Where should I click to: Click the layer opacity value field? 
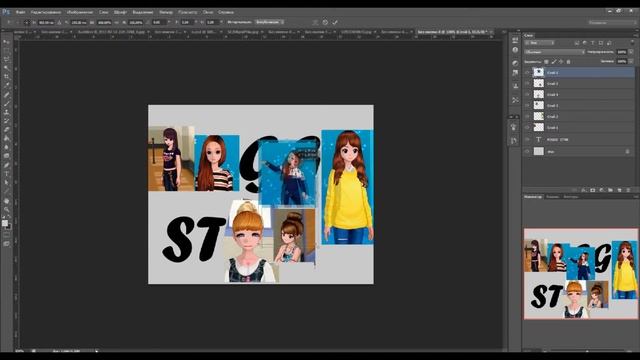point(622,52)
